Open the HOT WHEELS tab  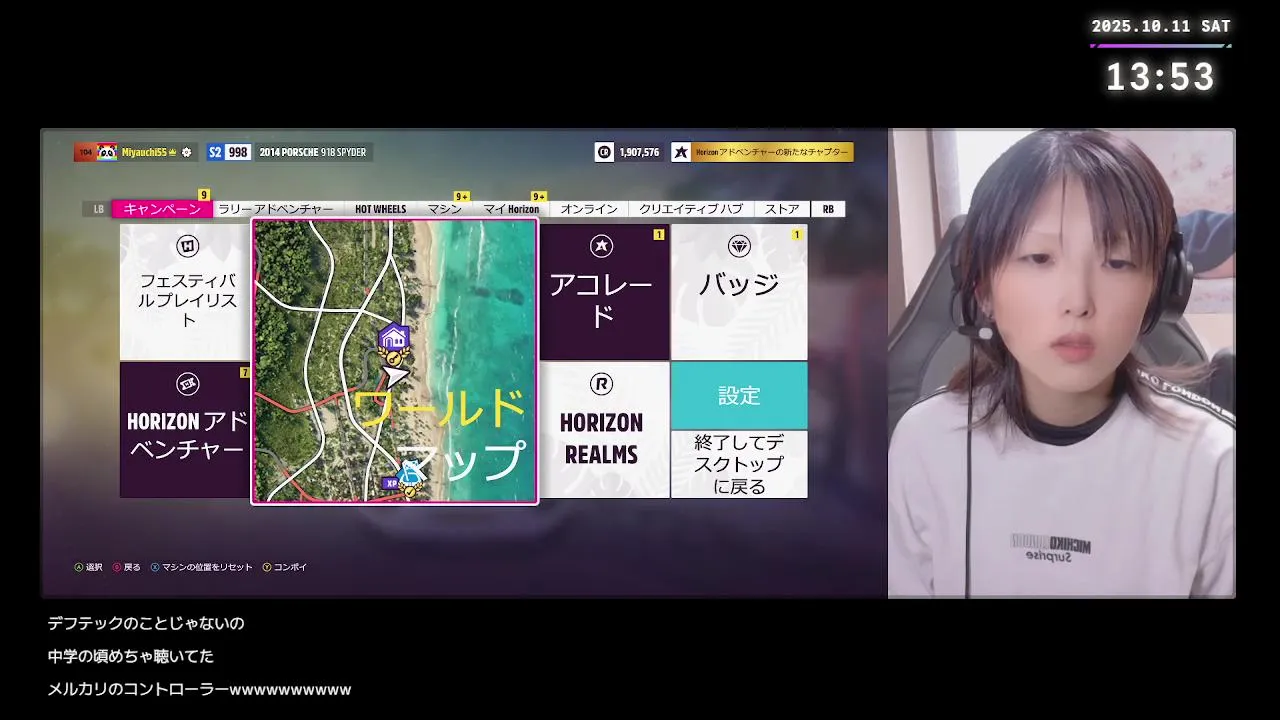381,209
